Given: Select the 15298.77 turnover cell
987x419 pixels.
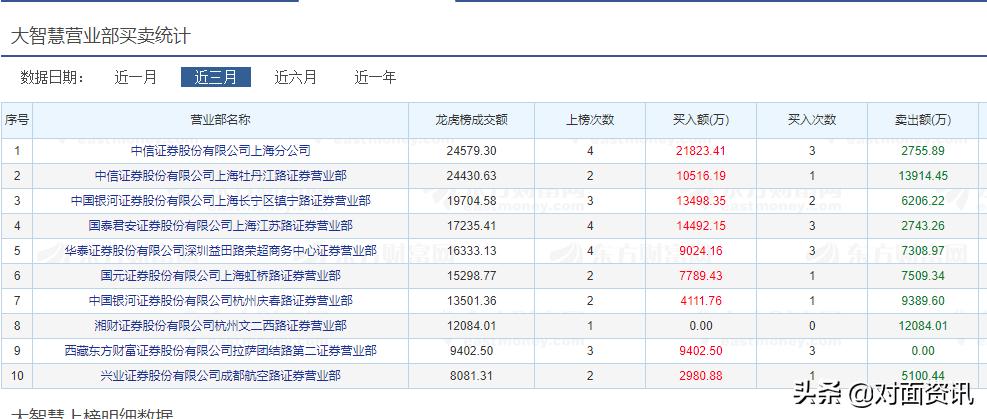Looking at the screenshot, I should click(471, 276).
